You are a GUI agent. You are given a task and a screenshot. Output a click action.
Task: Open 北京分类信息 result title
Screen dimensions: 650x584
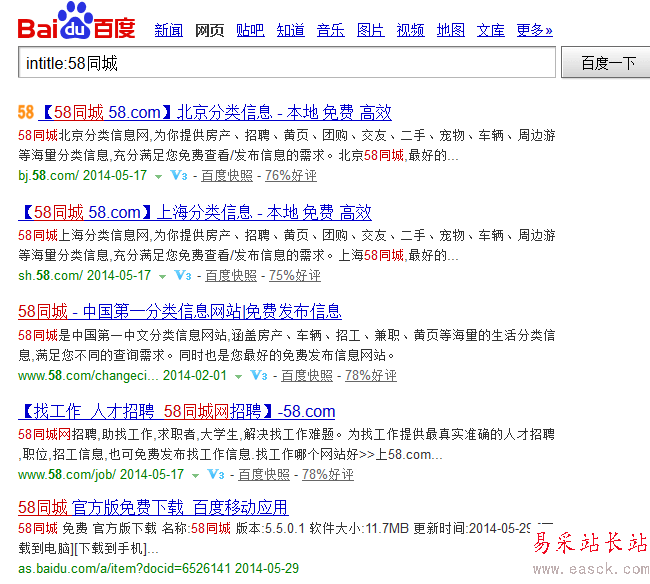pyautogui.click(x=215, y=112)
